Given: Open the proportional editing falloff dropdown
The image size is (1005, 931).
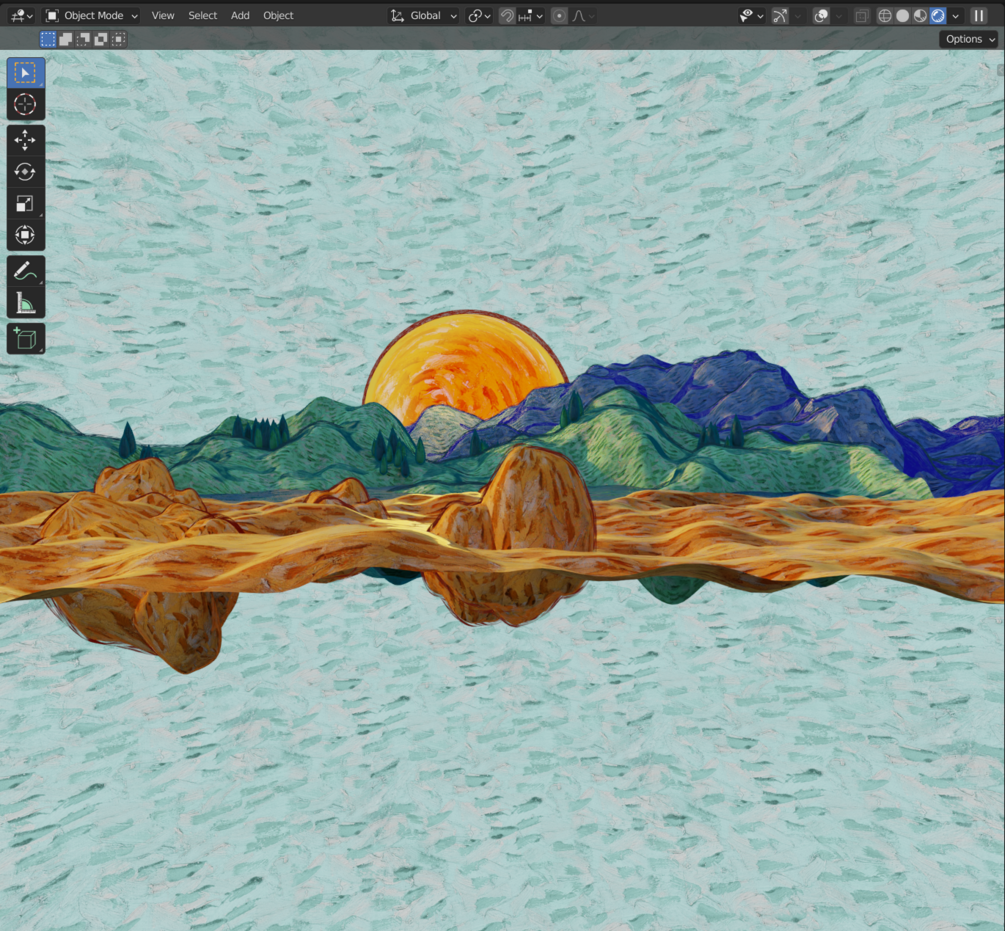Looking at the screenshot, I should (583, 15).
